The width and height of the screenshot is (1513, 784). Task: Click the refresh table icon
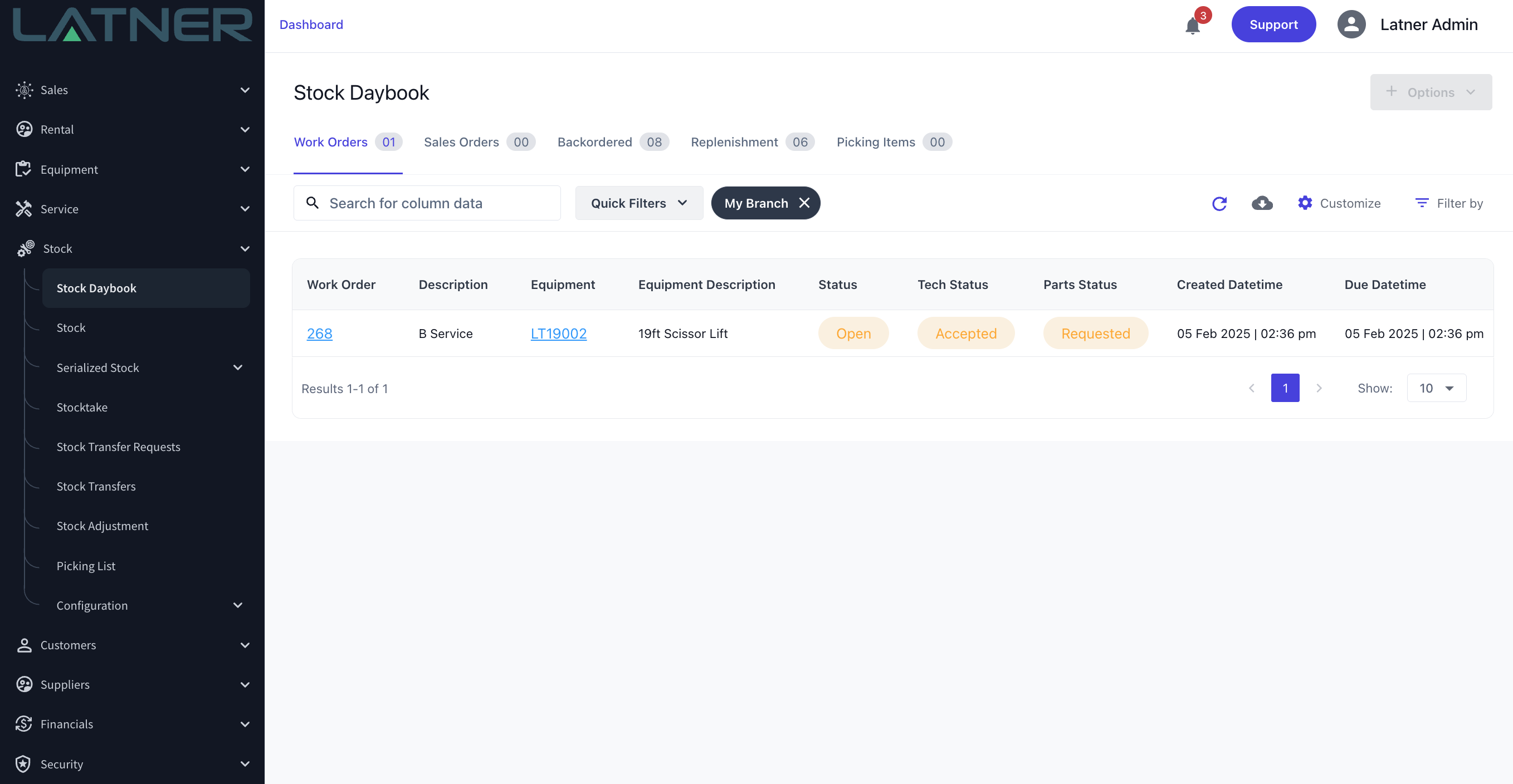click(x=1219, y=203)
